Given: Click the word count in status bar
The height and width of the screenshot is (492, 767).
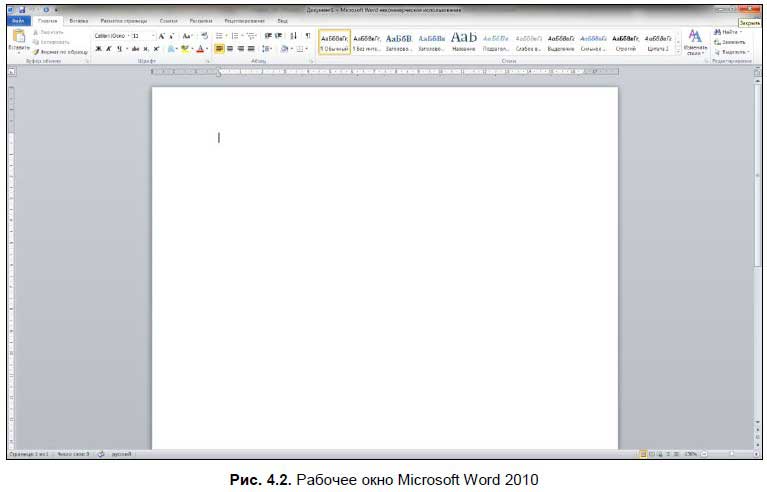Looking at the screenshot, I should pos(73,454).
